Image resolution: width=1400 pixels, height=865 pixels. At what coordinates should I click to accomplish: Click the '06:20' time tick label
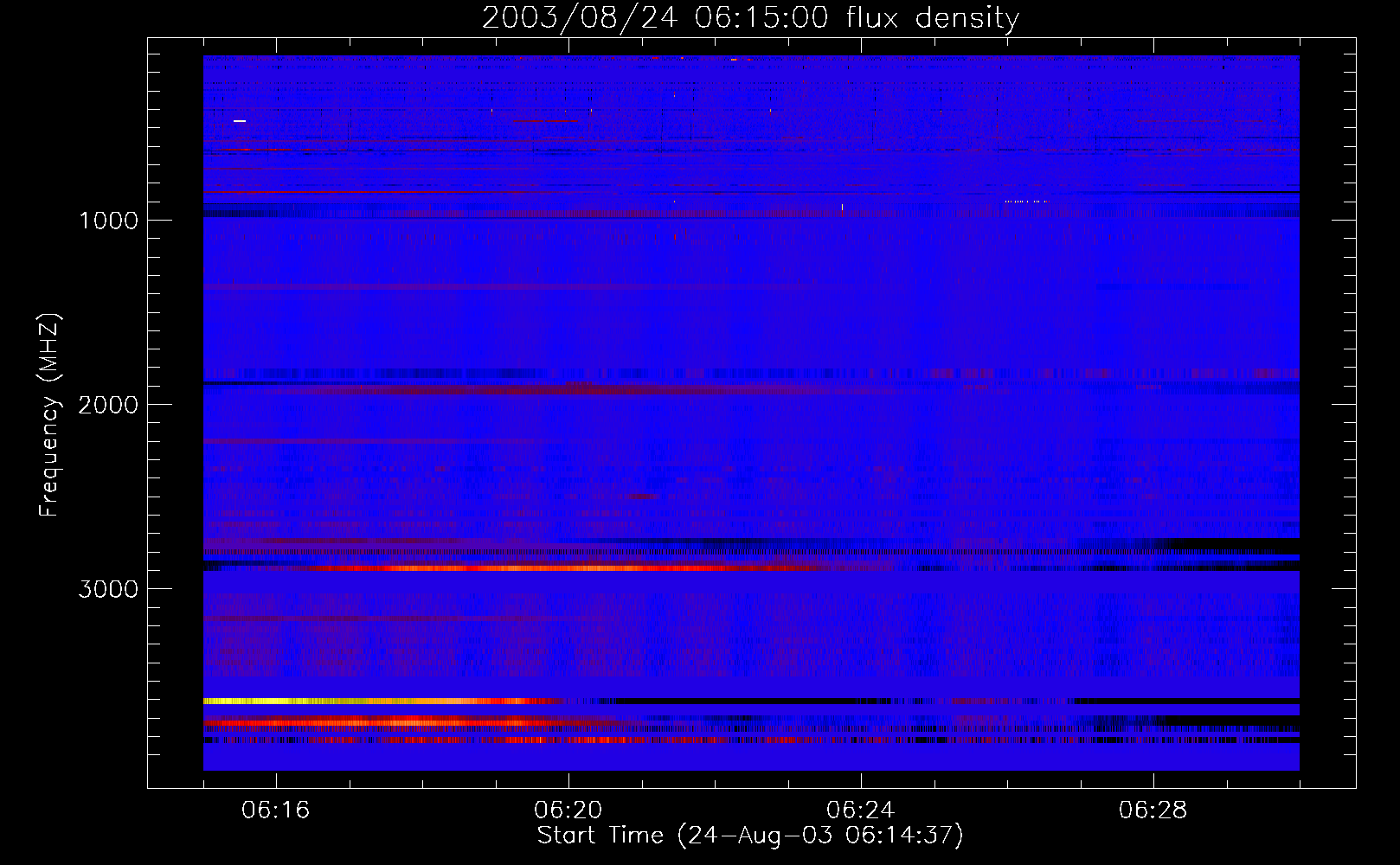pos(568,811)
